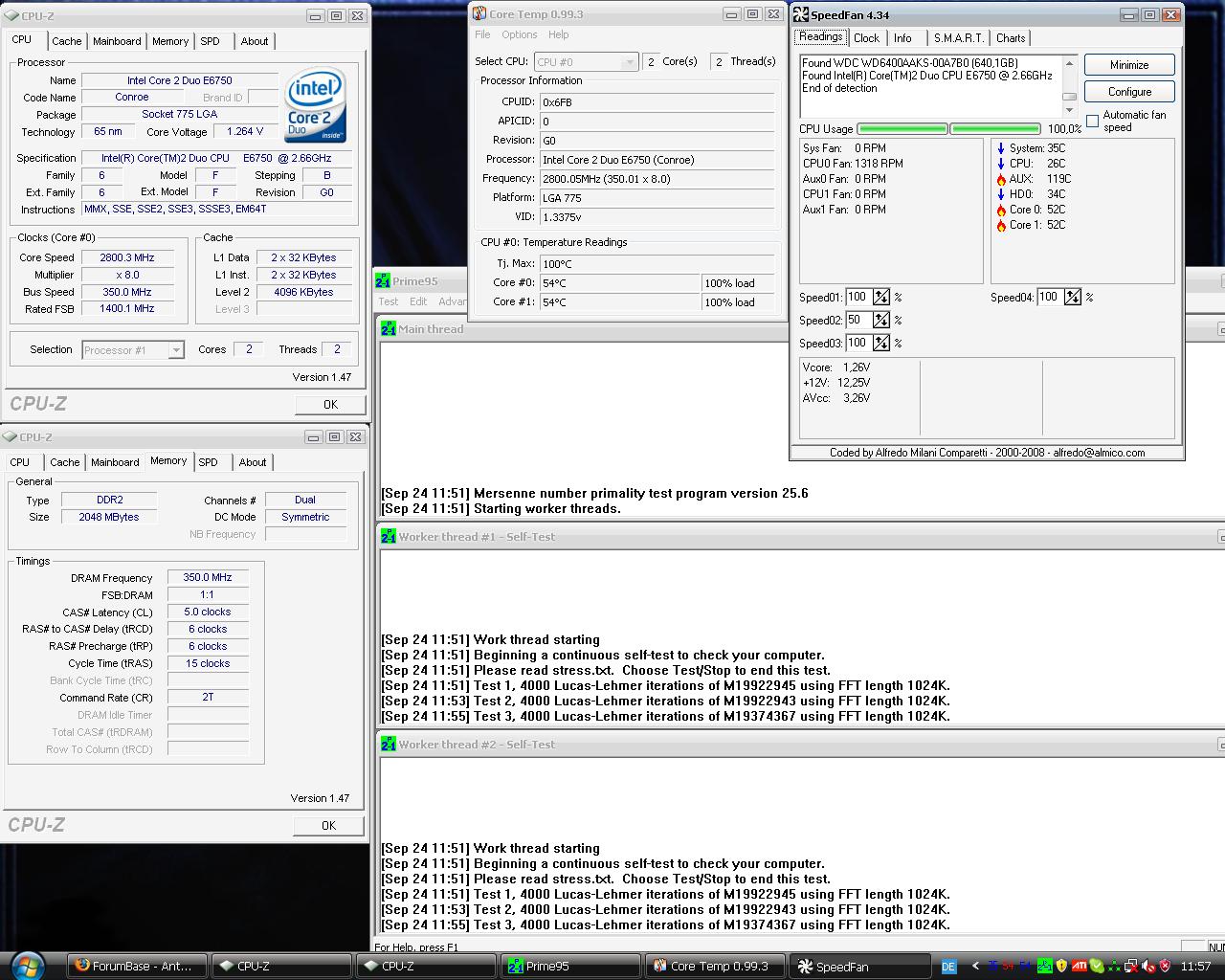Click the AUX temperature flame icon in SpeedFan

click(x=1001, y=179)
